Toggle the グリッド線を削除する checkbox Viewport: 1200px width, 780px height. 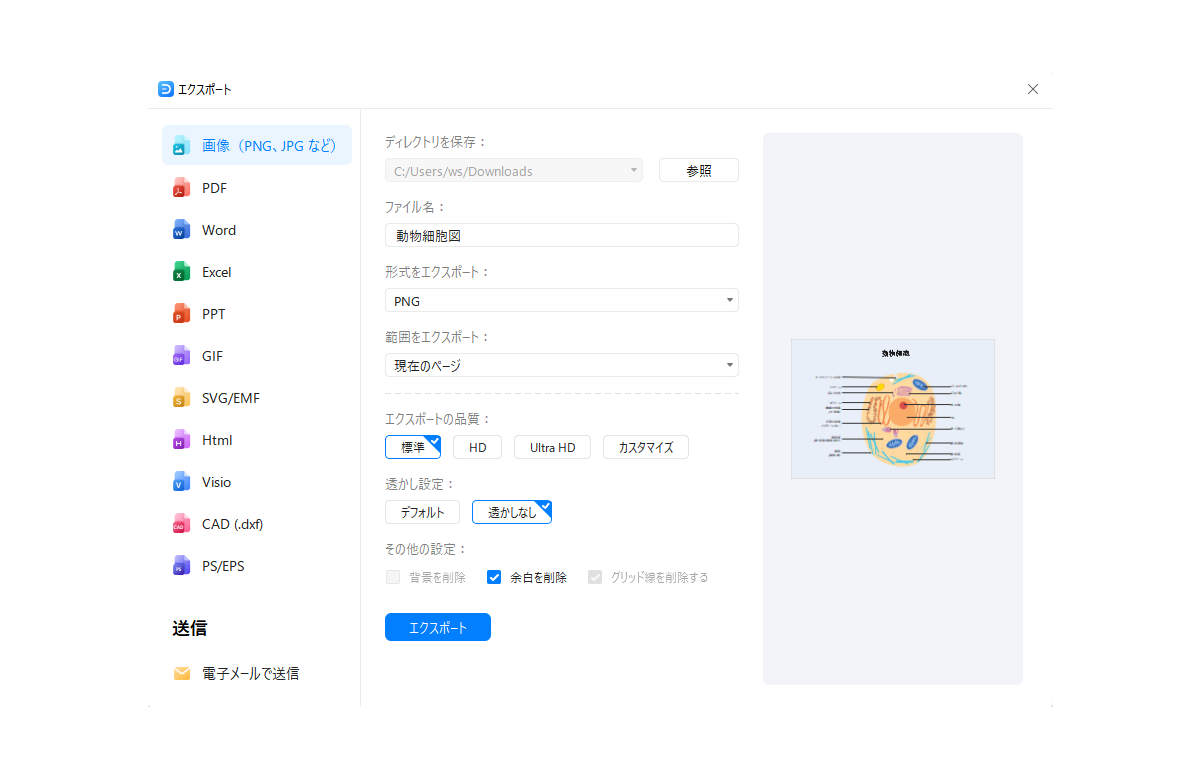(x=595, y=577)
